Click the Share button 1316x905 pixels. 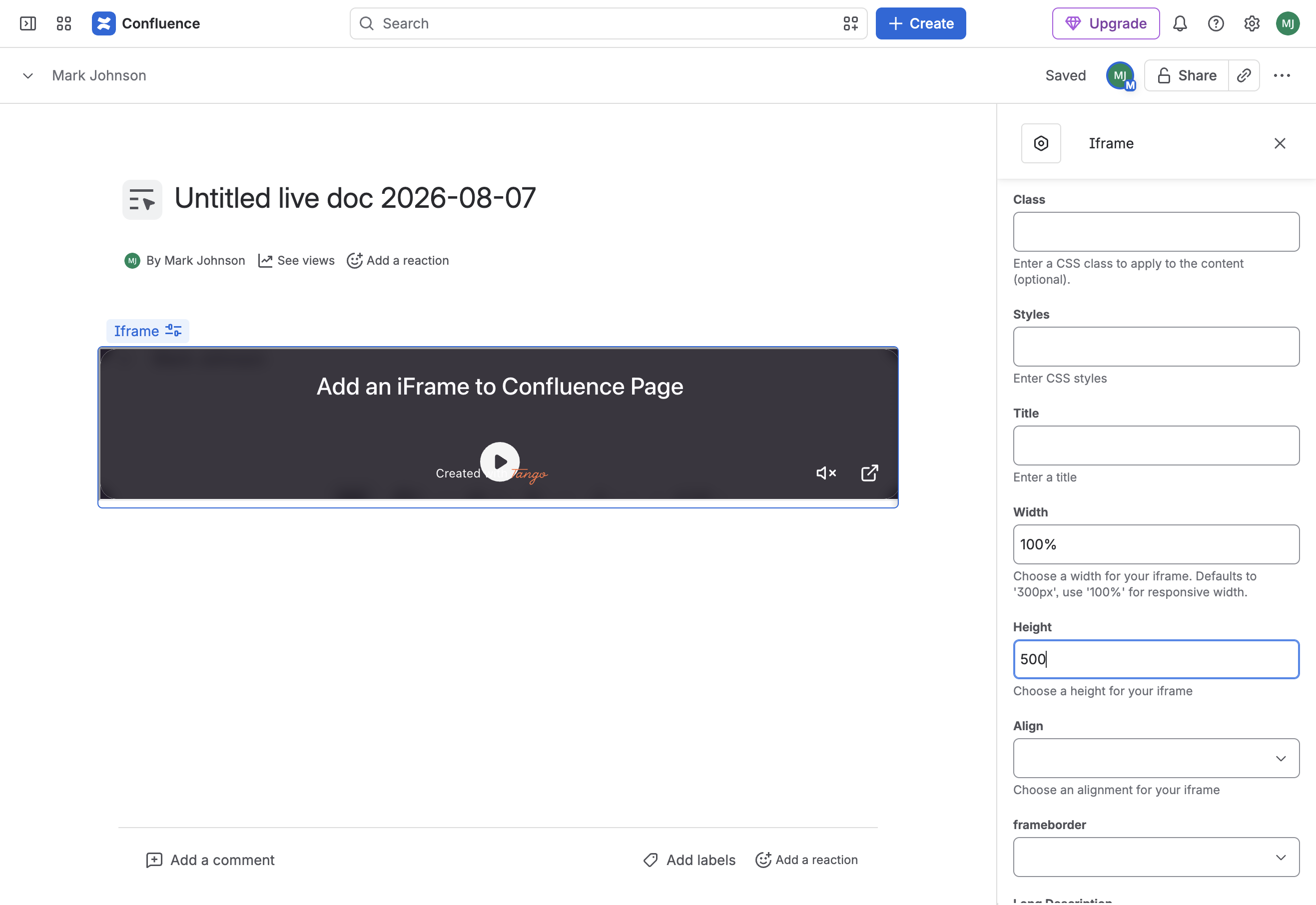coord(1187,75)
